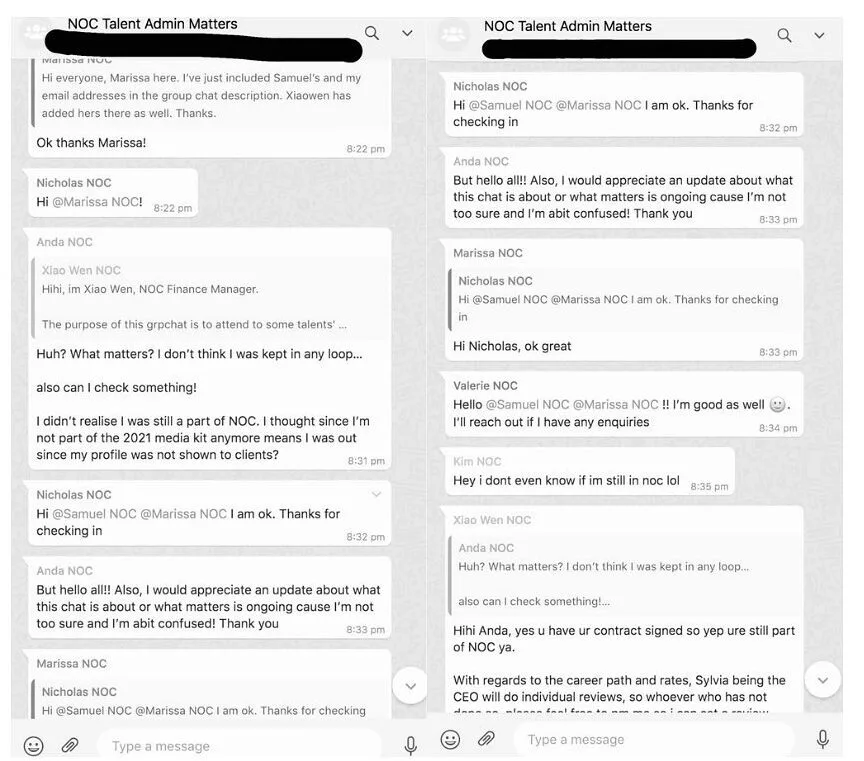The width and height of the screenshot is (864, 761).
Task: Focus the "Type a message" field in left chat
Action: (x=240, y=746)
